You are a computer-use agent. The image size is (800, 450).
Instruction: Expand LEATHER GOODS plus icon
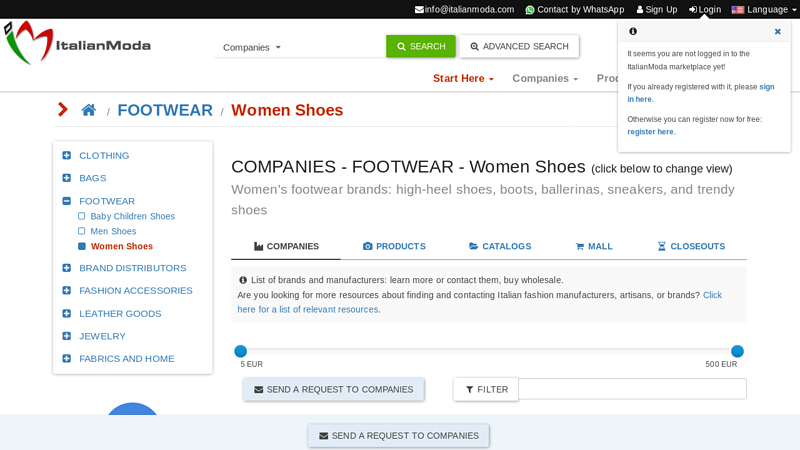(66, 313)
